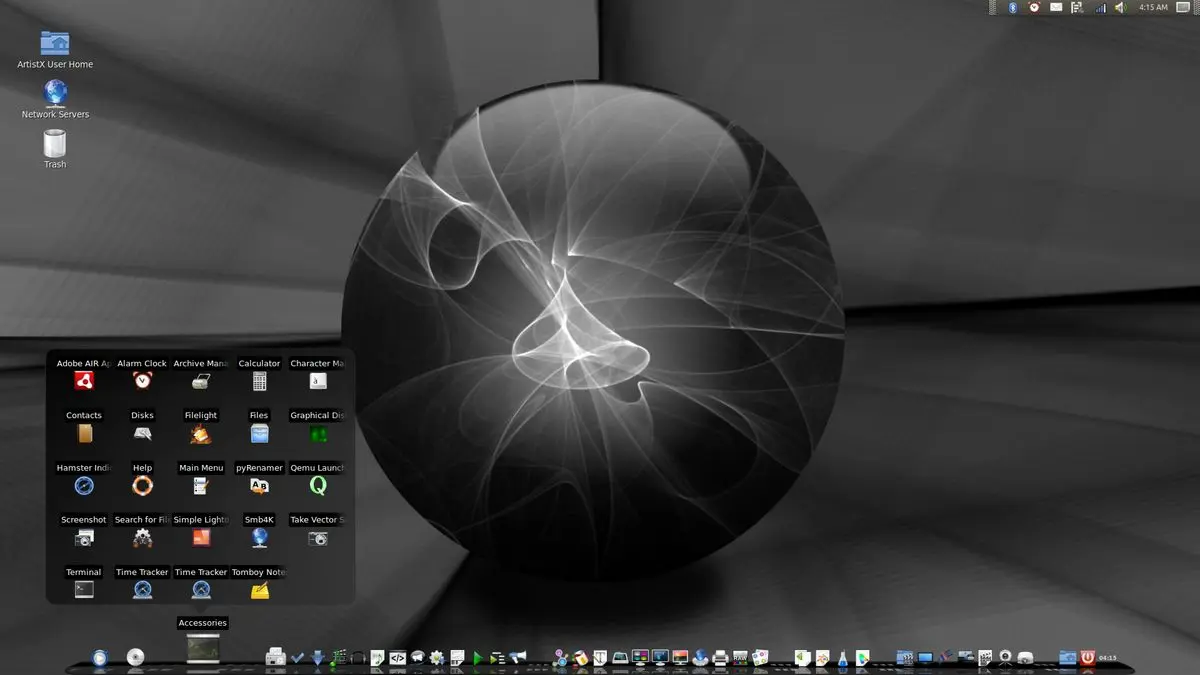Image resolution: width=1200 pixels, height=675 pixels.
Task: Open the mail indicator in the top panel
Action: [1055, 8]
